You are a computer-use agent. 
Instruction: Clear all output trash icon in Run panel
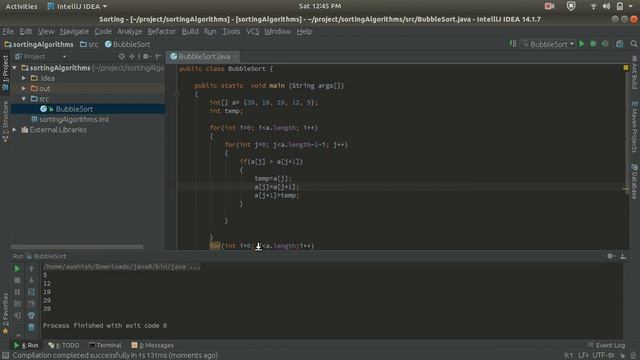pos(31,327)
